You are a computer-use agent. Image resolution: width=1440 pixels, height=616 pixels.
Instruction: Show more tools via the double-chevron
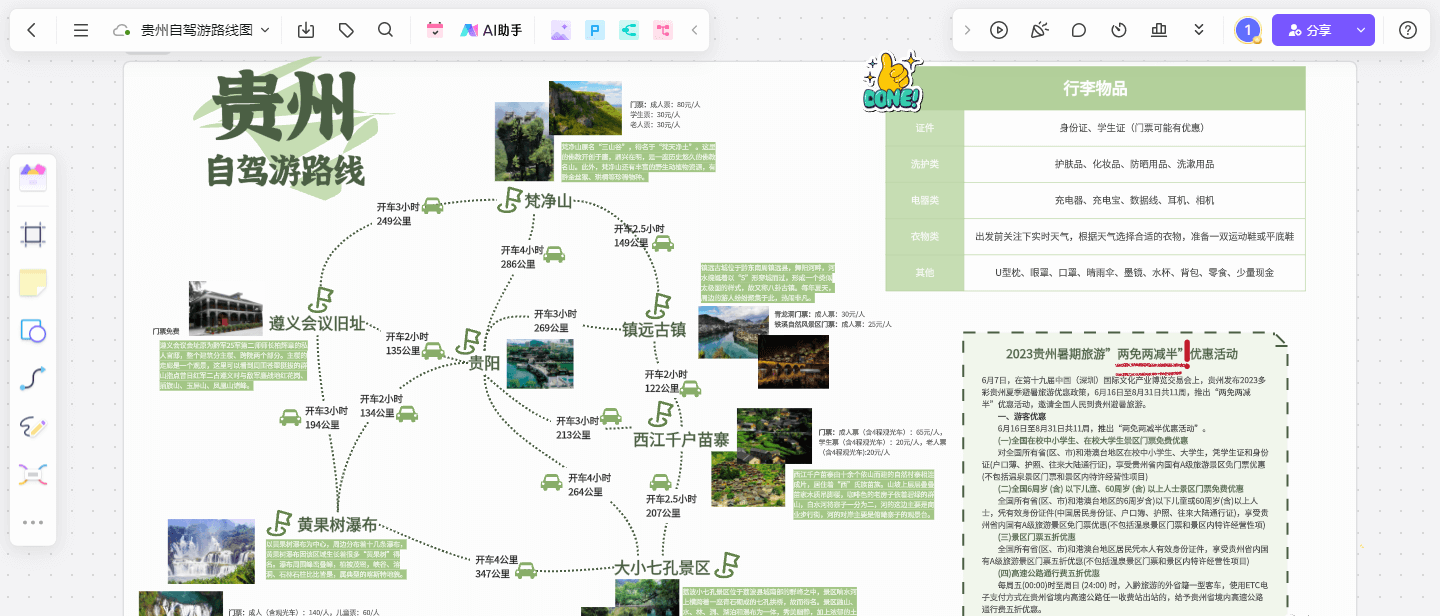(x=1198, y=30)
